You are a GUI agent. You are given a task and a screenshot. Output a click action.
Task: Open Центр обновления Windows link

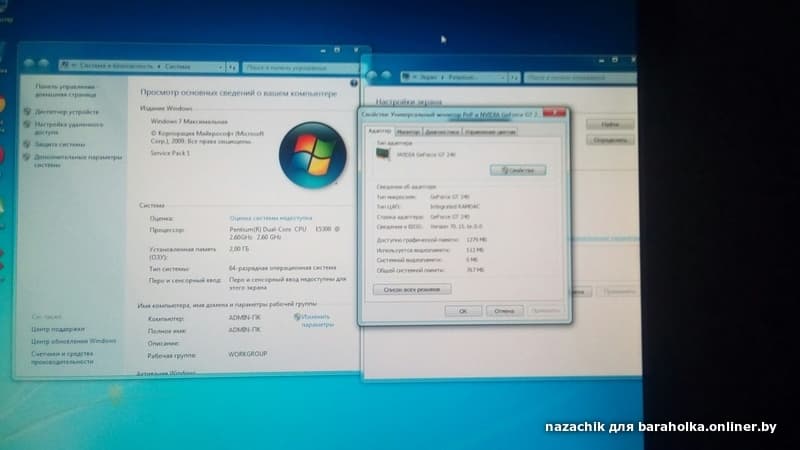(73, 341)
